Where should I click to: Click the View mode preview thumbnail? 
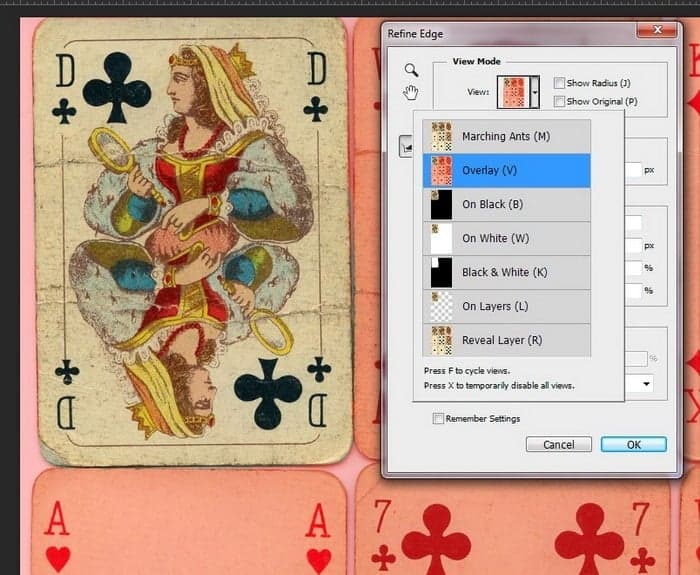pyautogui.click(x=513, y=92)
